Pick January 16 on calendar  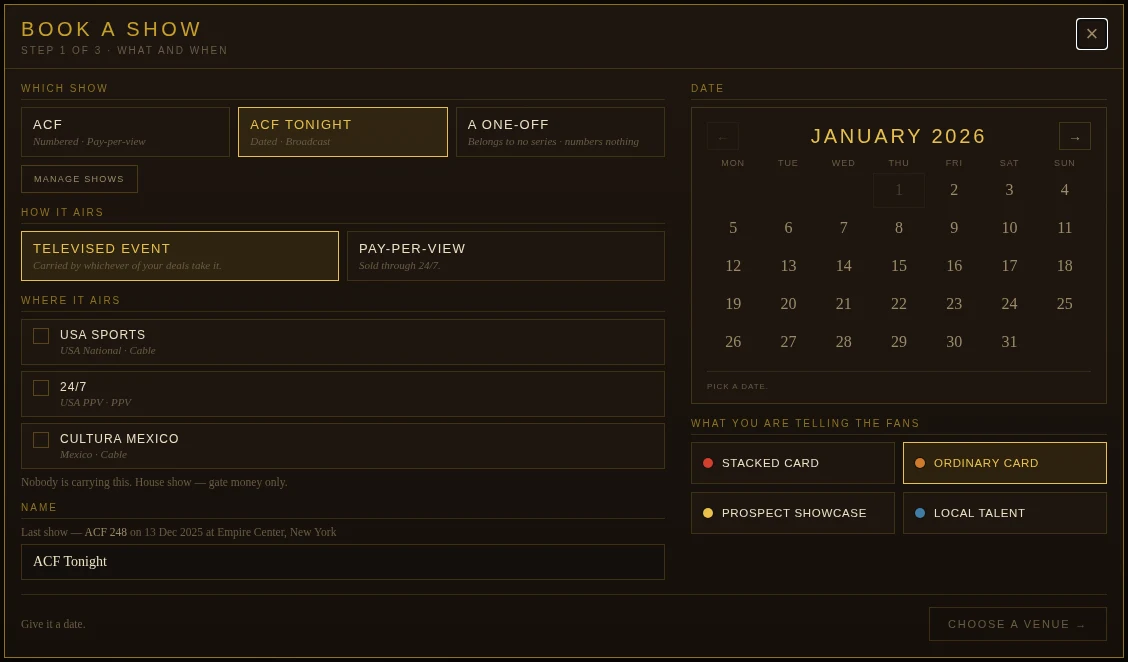tap(954, 266)
